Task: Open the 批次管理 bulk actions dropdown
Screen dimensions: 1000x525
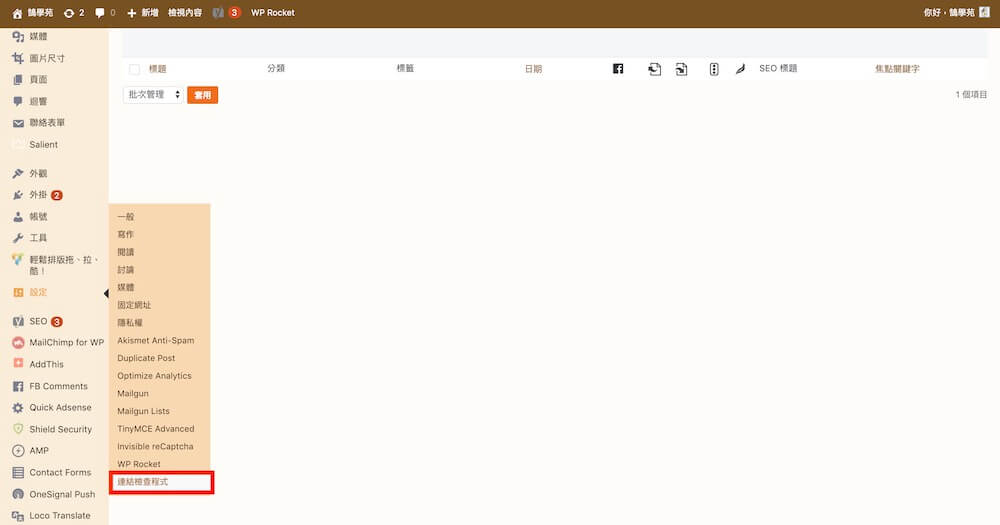Action: (x=153, y=95)
